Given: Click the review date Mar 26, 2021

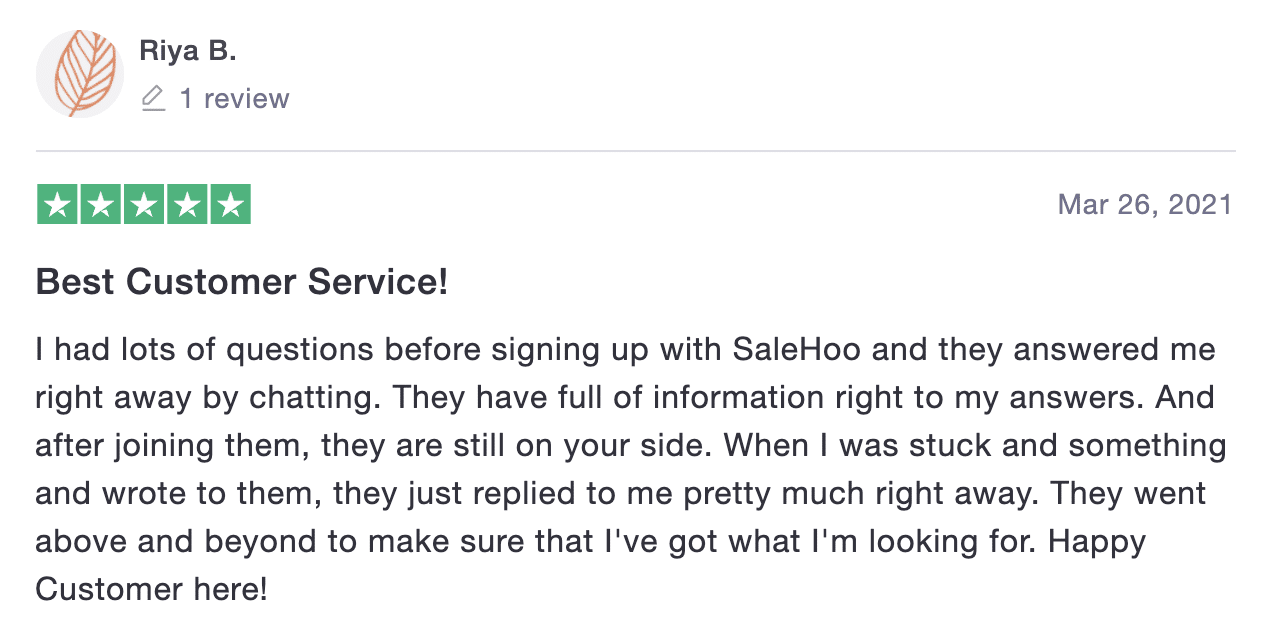Looking at the screenshot, I should click(x=1145, y=205).
